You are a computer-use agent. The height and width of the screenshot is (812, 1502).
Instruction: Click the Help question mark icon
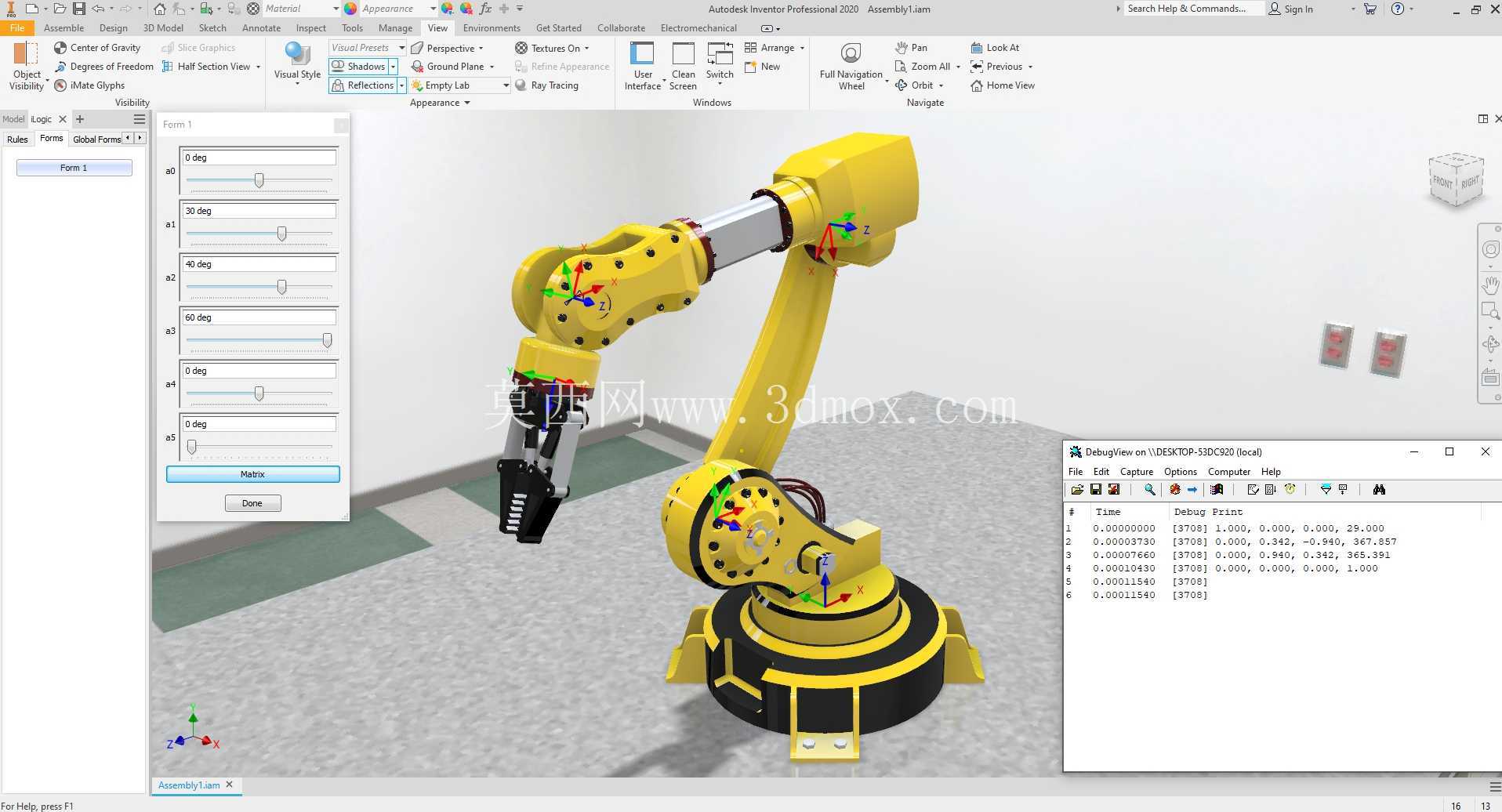[1398, 9]
